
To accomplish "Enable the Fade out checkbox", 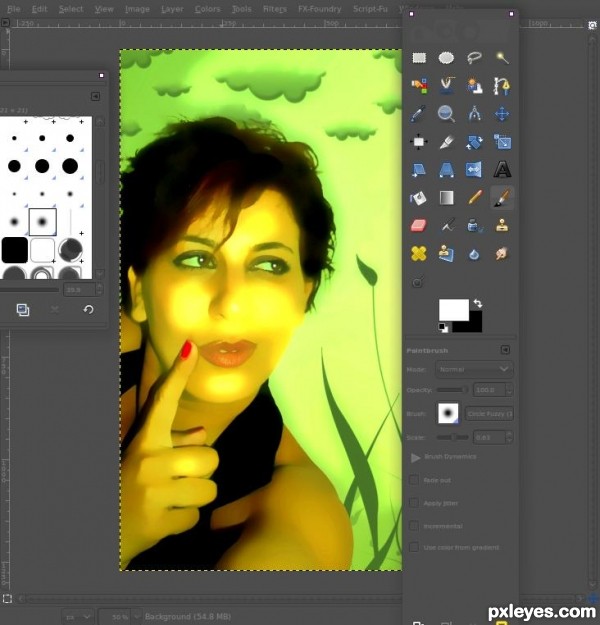I will pyautogui.click(x=414, y=480).
